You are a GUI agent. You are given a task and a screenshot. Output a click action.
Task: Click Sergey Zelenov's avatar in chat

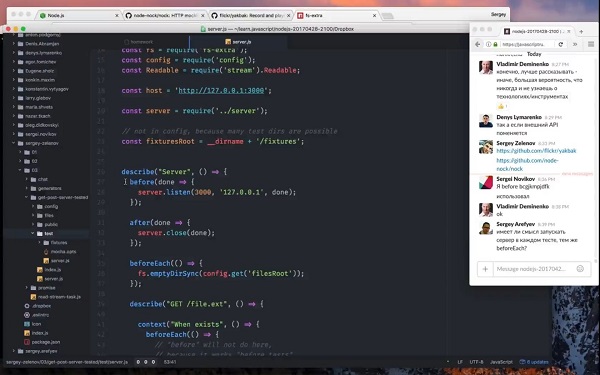(486, 147)
